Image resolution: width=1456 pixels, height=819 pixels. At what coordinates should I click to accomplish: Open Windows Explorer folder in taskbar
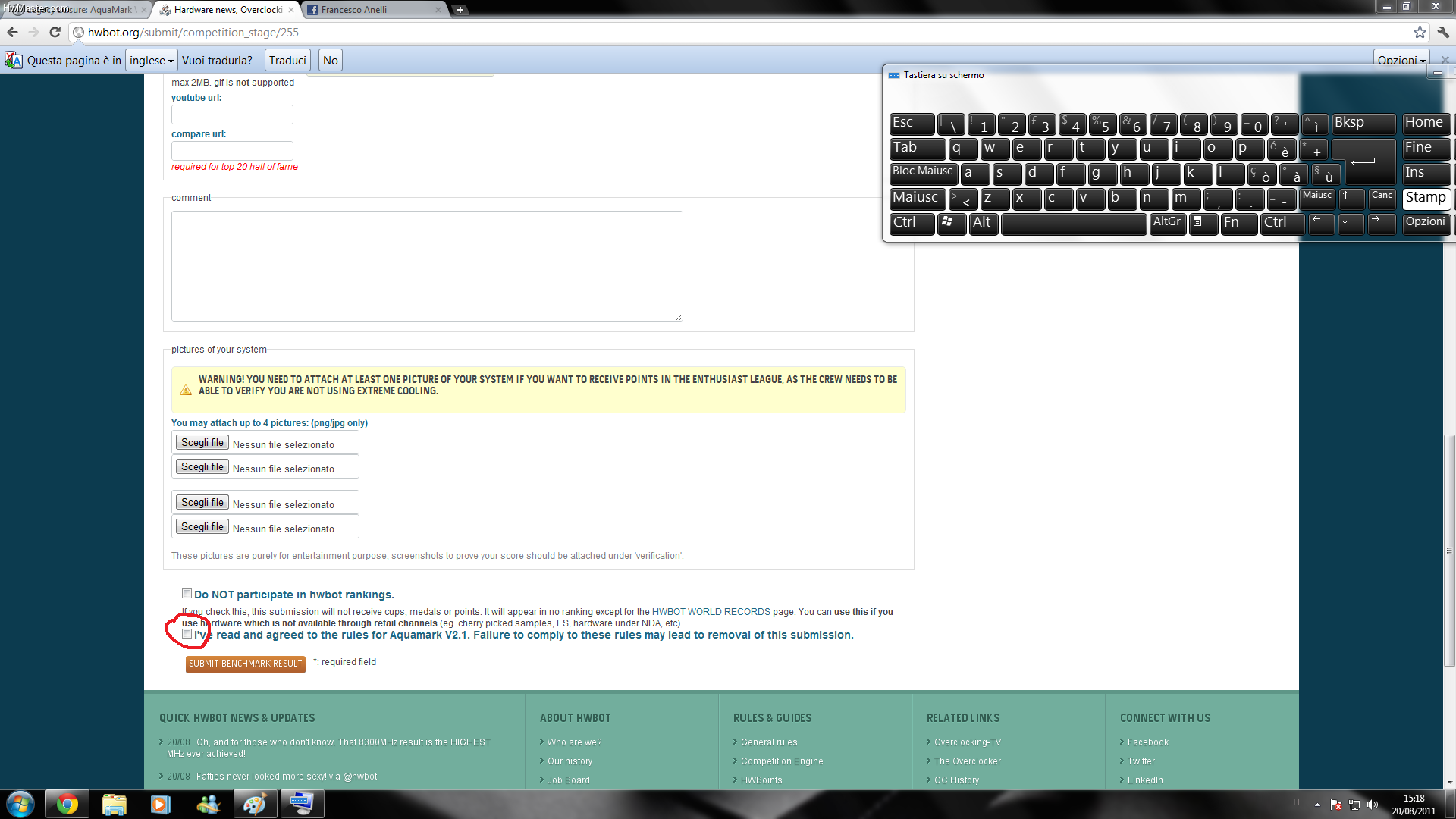pyautogui.click(x=114, y=804)
